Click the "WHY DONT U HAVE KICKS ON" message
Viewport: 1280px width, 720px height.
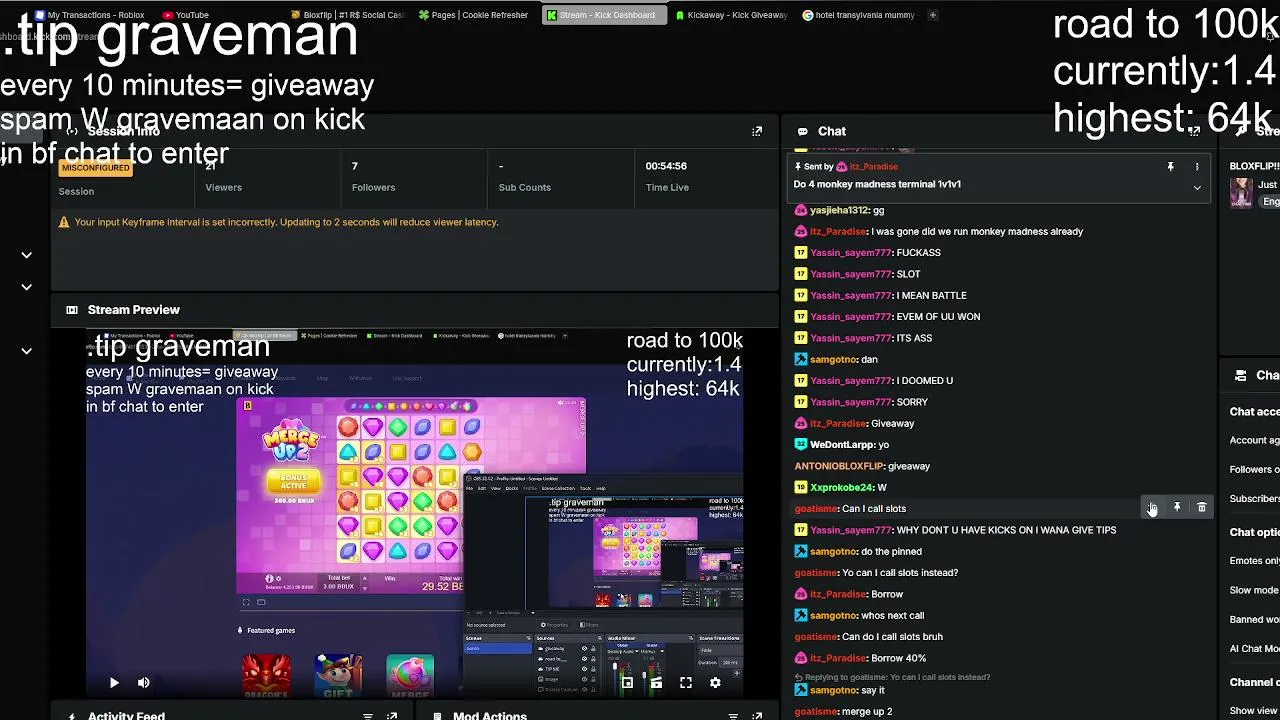click(1006, 530)
